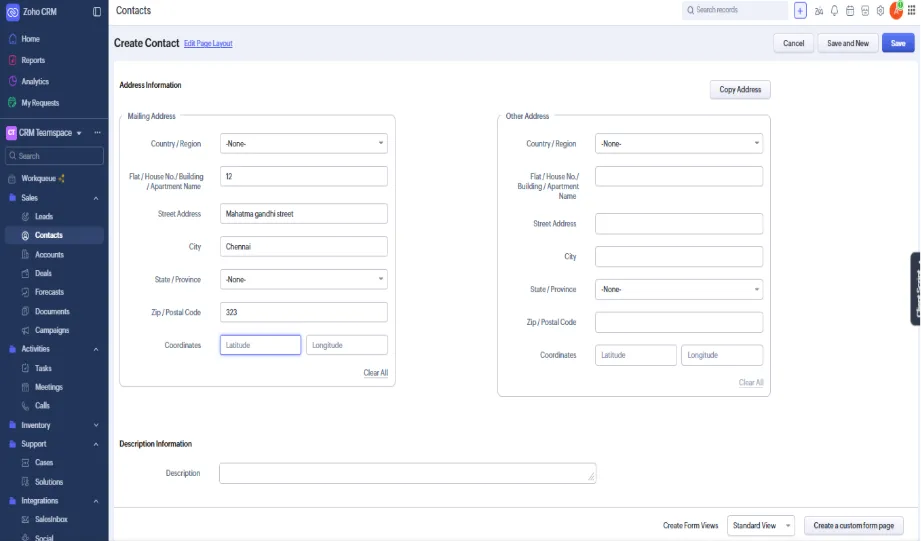Click the Mailing City field containing Chennai
Image resolution: width=921 pixels, height=541 pixels.
point(304,247)
